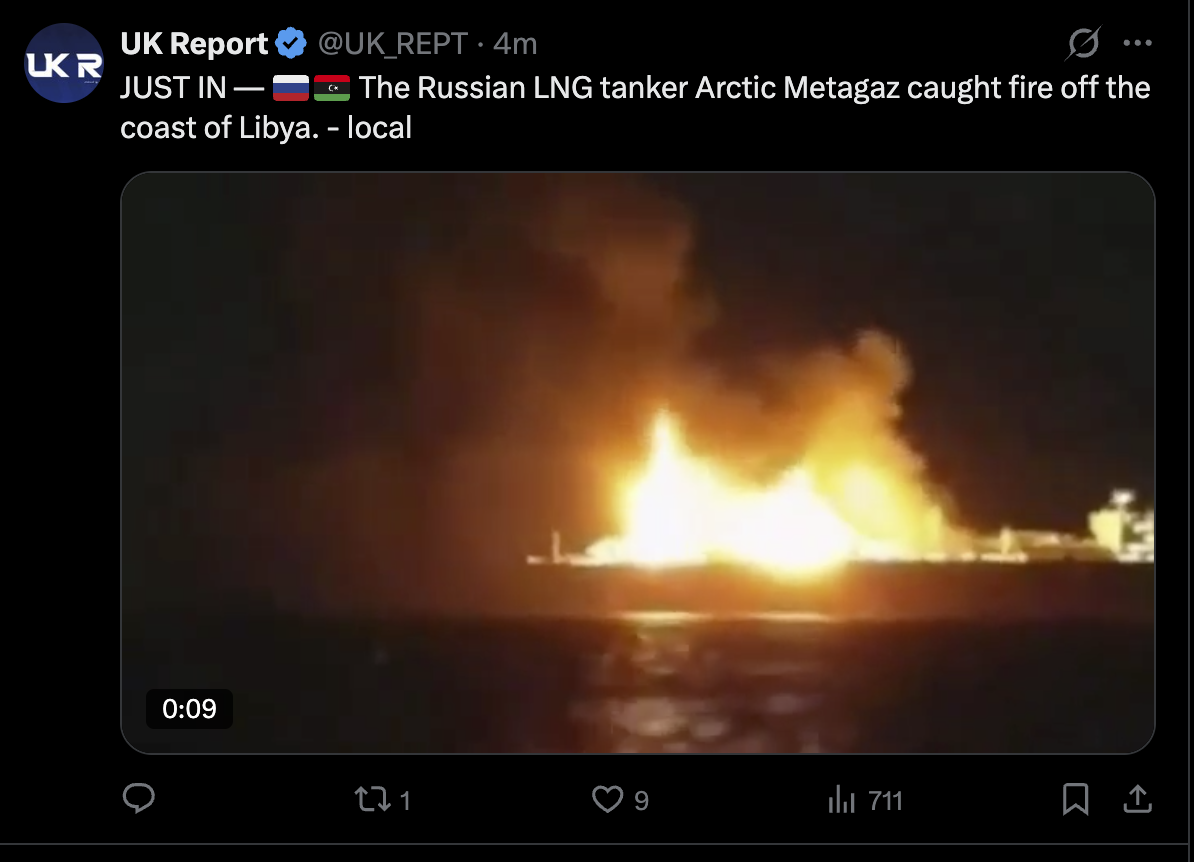Open the UK Report display name
This screenshot has width=1194, height=862.
coord(194,44)
